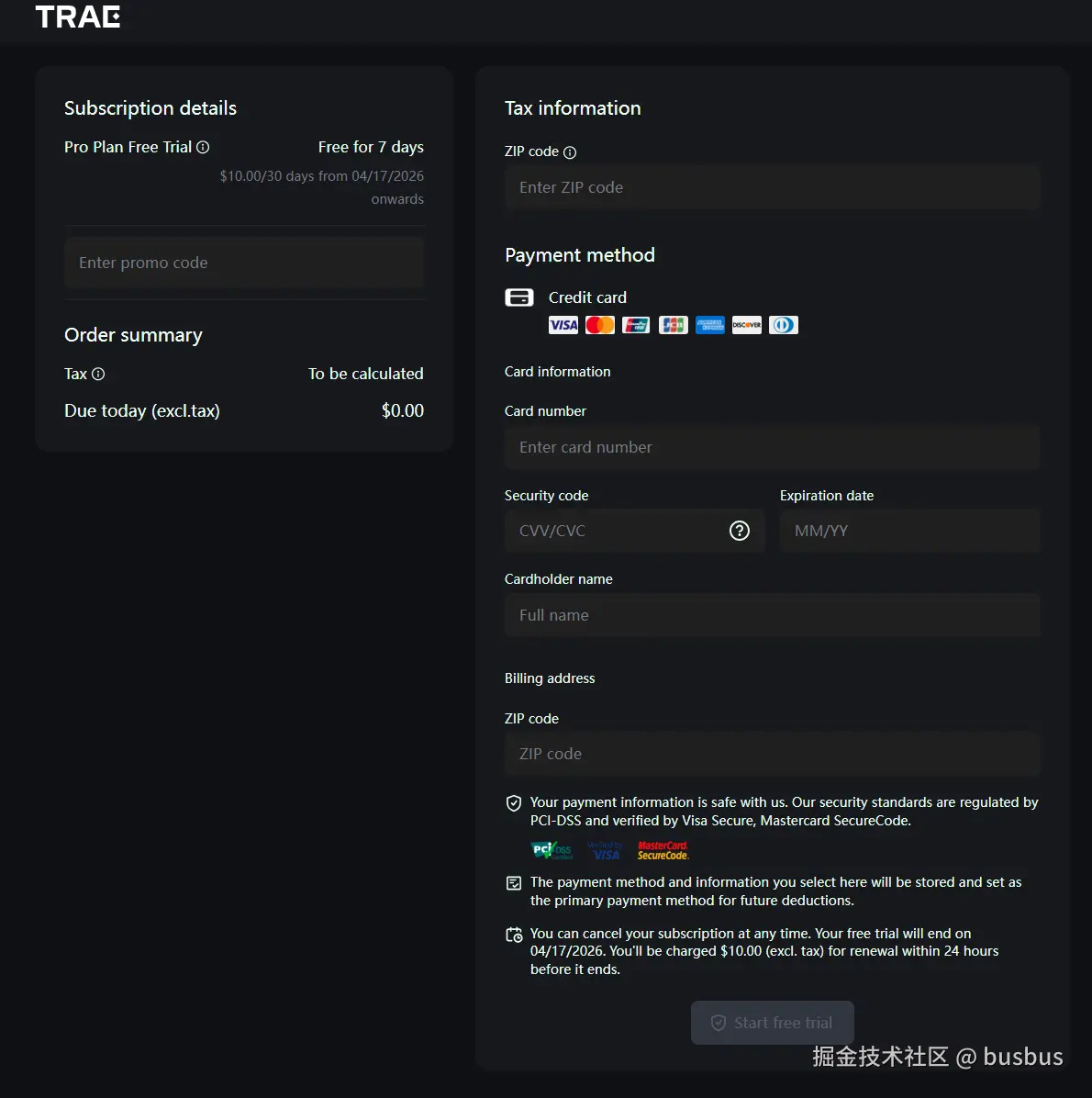Click the CVV/CVC help question mark icon
The height and width of the screenshot is (1098, 1092).
[x=739, y=531]
